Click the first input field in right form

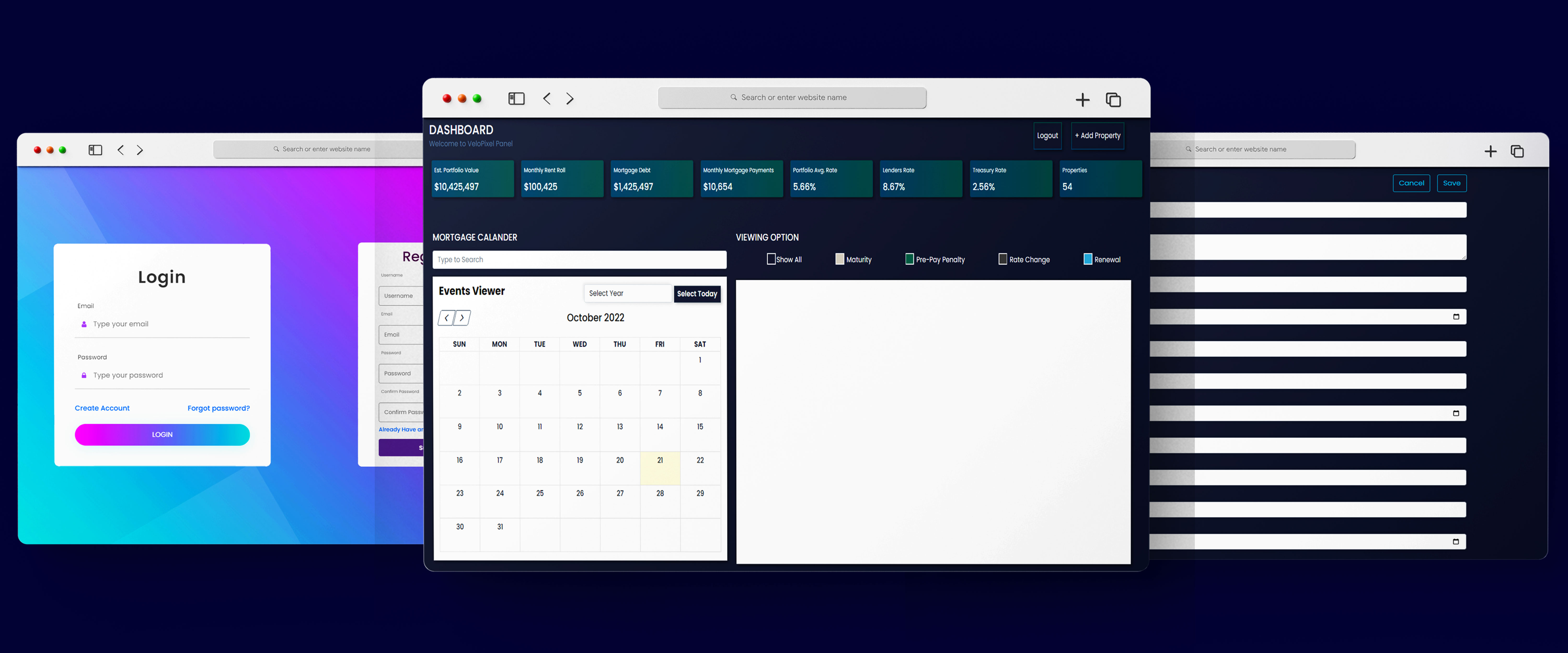click(x=1308, y=210)
